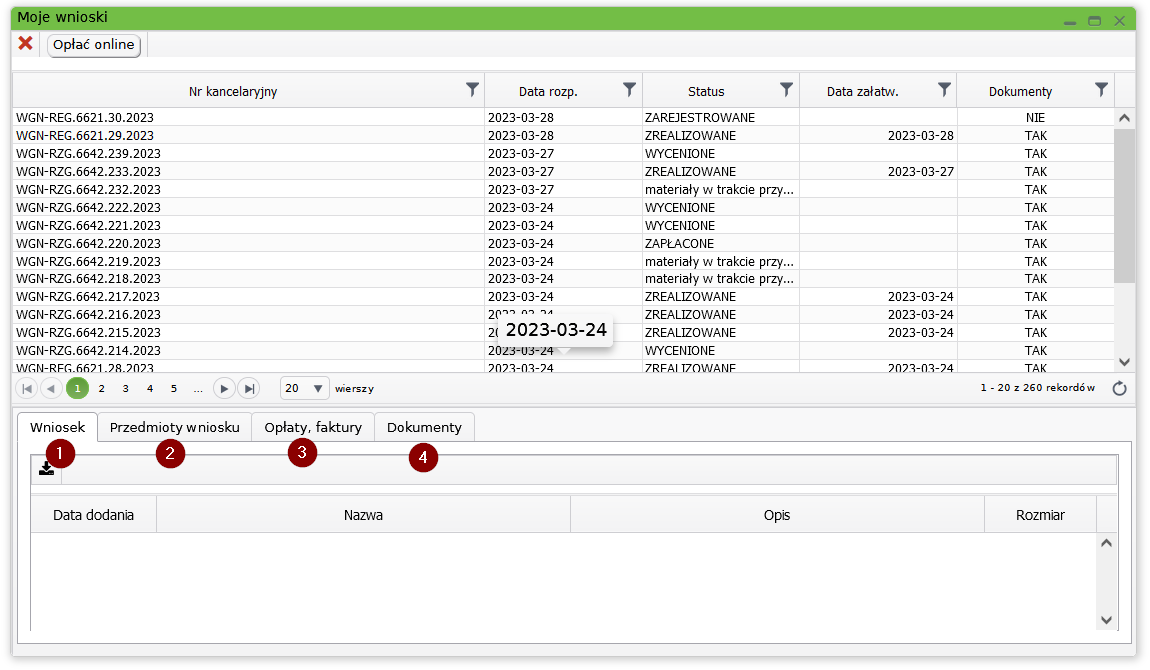
Task: Select row WGN-RZG.6642.239.2023
Action: click(x=89, y=153)
